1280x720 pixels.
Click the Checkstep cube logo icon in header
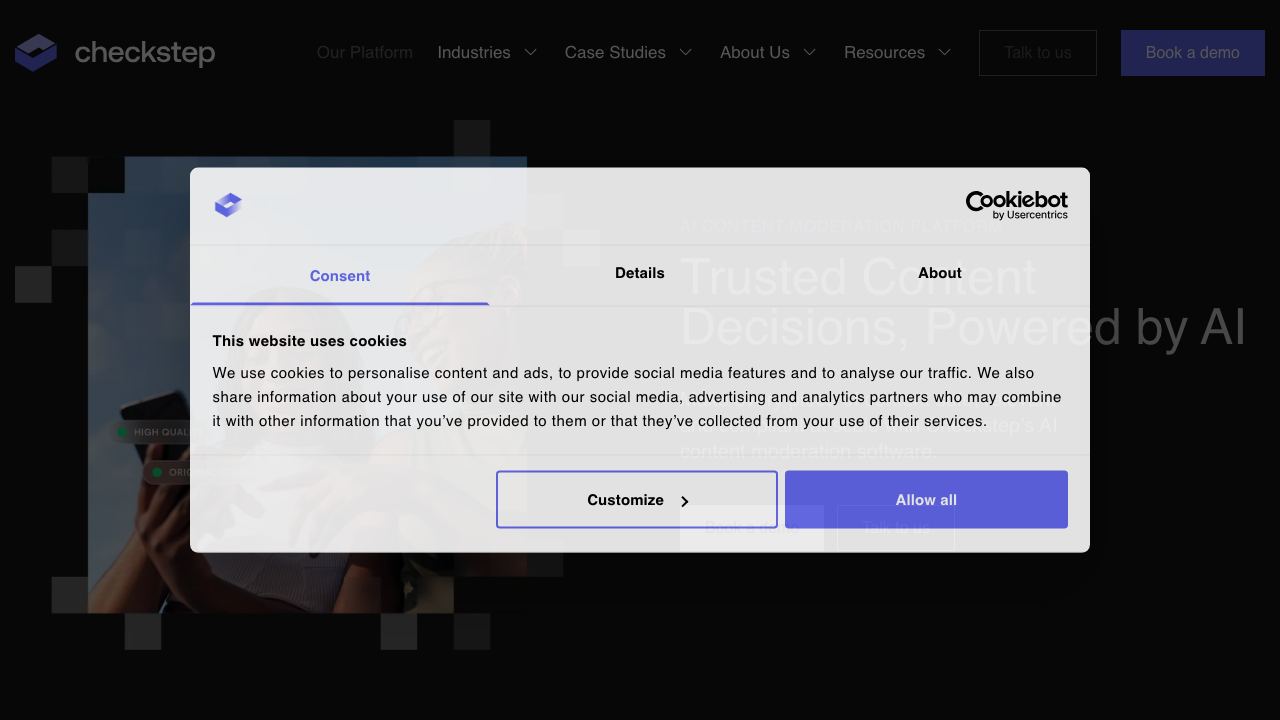pos(36,53)
